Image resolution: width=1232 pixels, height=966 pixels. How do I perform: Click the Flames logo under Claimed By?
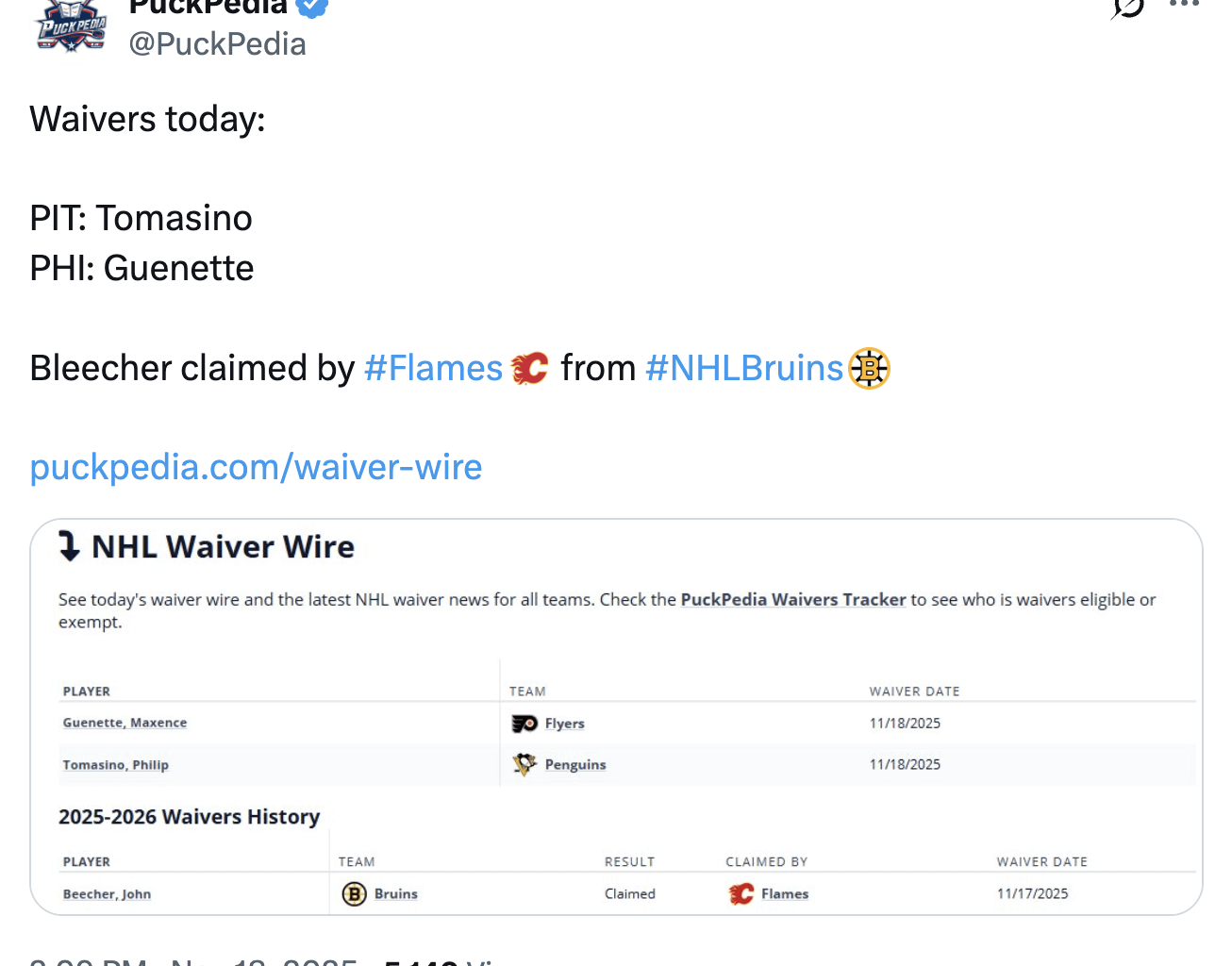pos(741,893)
